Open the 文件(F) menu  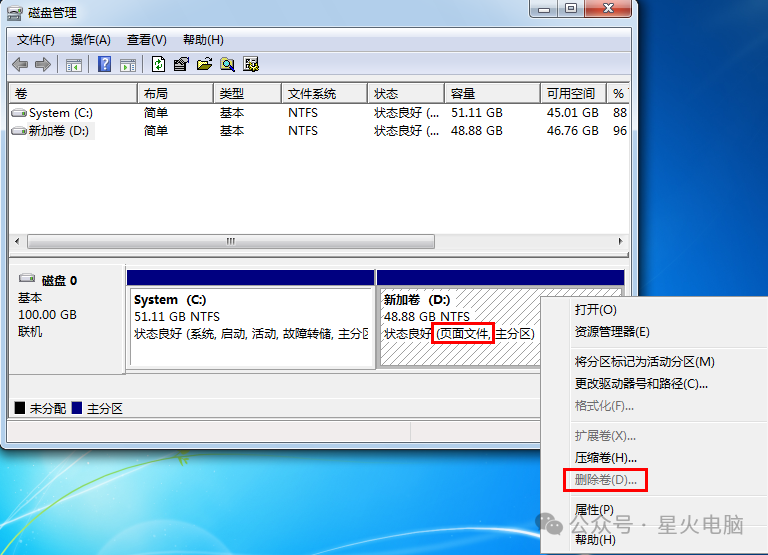[x=36, y=40]
